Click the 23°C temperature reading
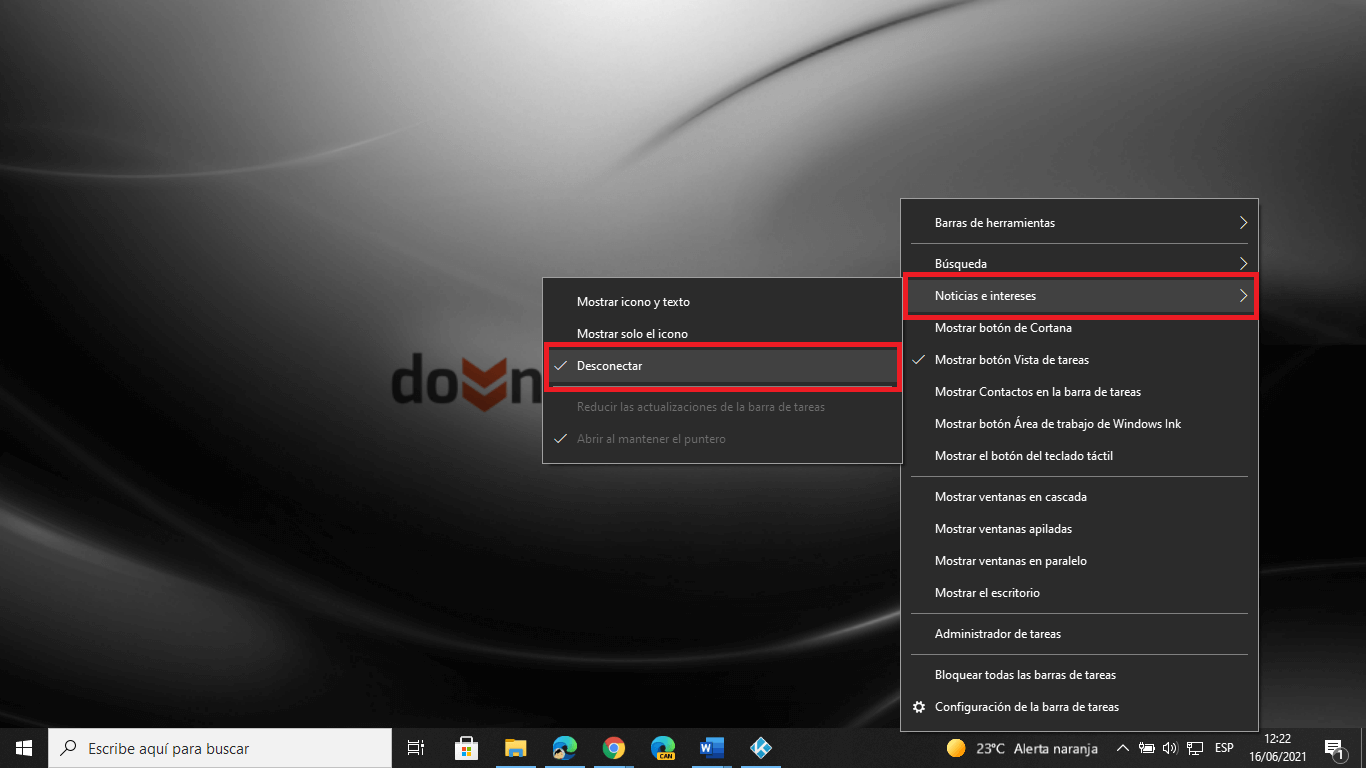 [x=990, y=748]
